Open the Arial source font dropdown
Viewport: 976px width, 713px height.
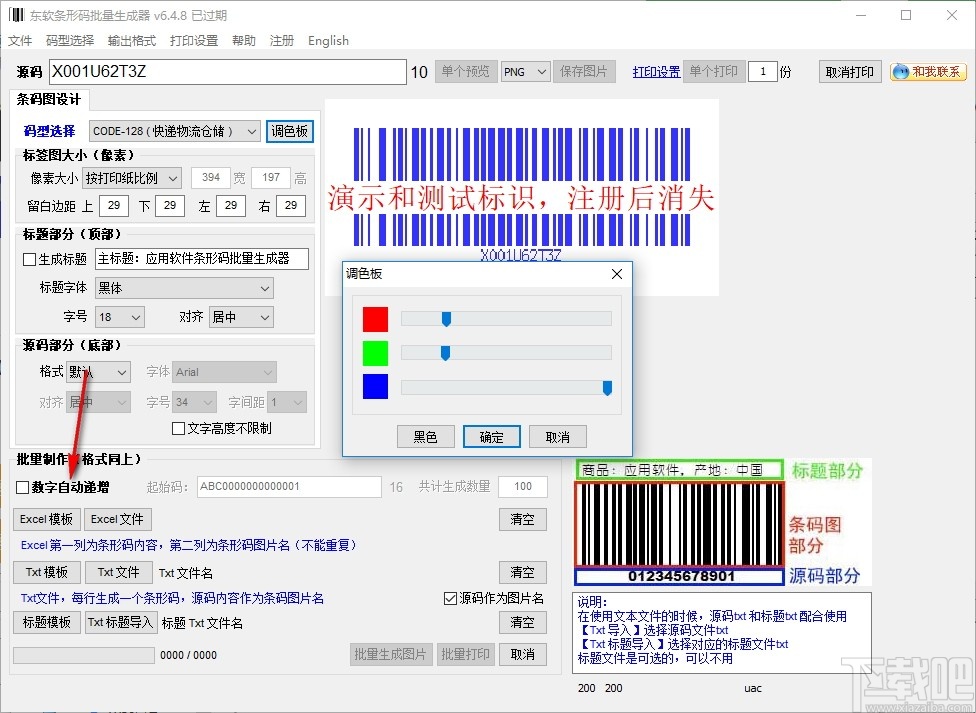[224, 371]
